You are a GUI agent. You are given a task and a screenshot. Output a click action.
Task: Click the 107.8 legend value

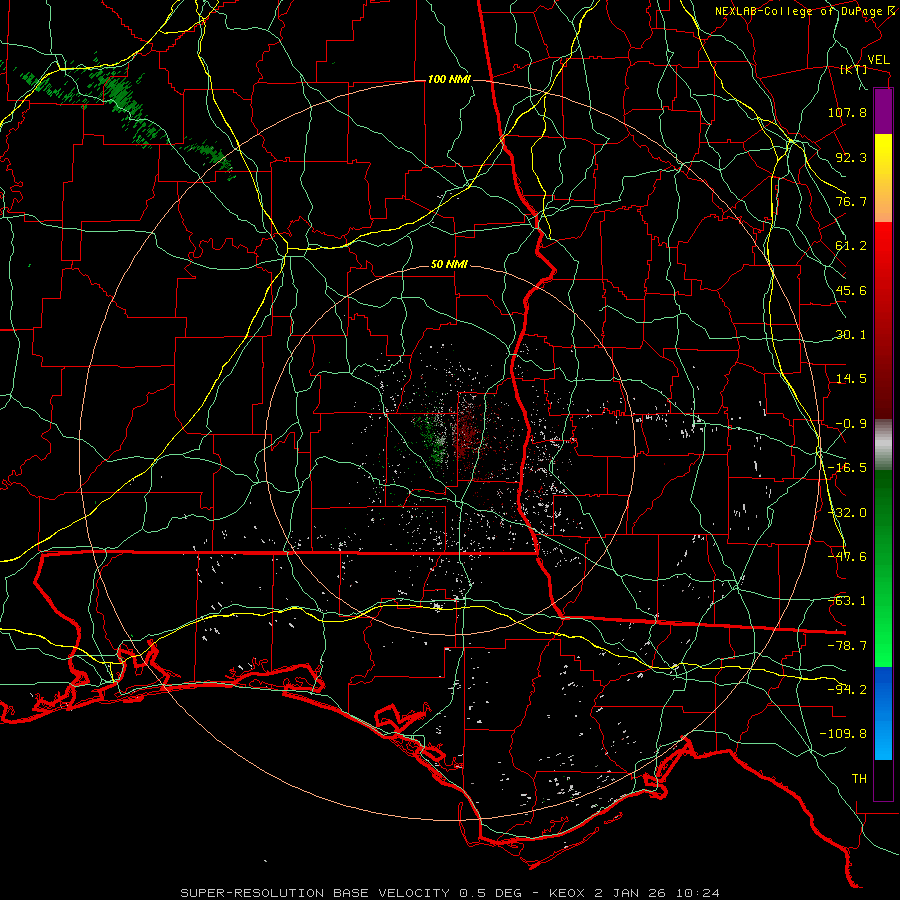click(x=847, y=112)
